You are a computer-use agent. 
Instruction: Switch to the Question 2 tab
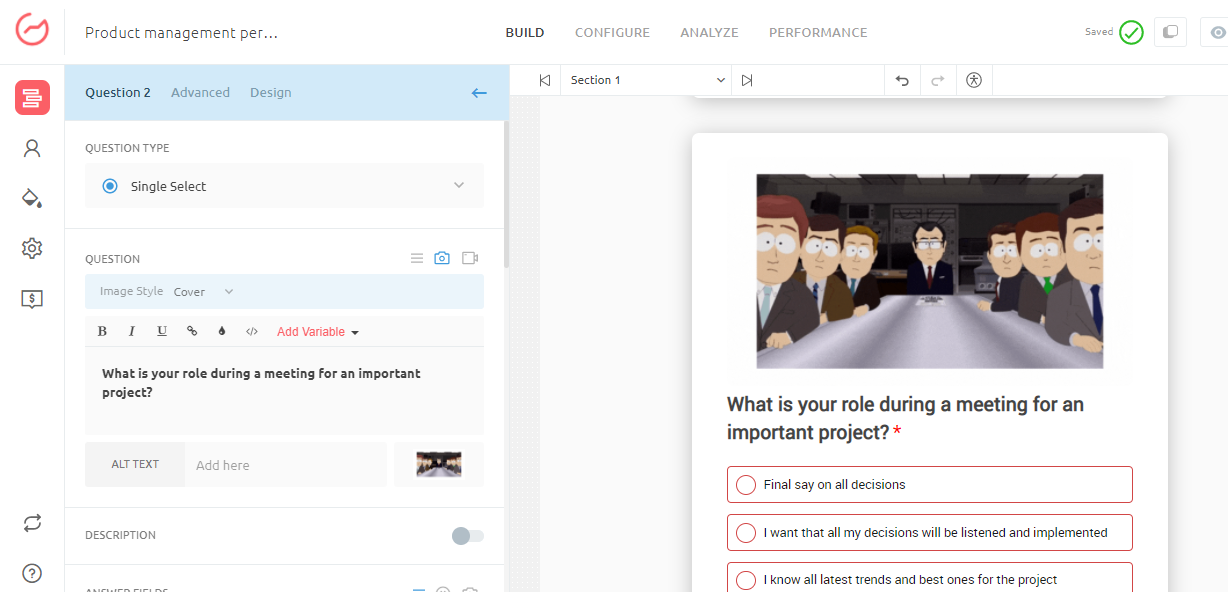[x=118, y=93]
